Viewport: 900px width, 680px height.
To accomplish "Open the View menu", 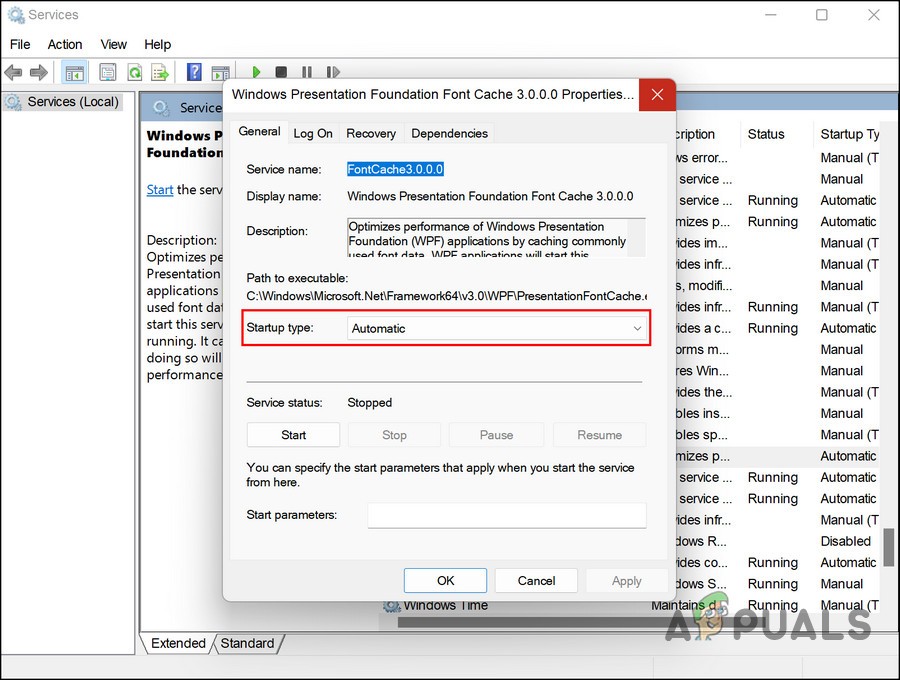I will [x=113, y=44].
